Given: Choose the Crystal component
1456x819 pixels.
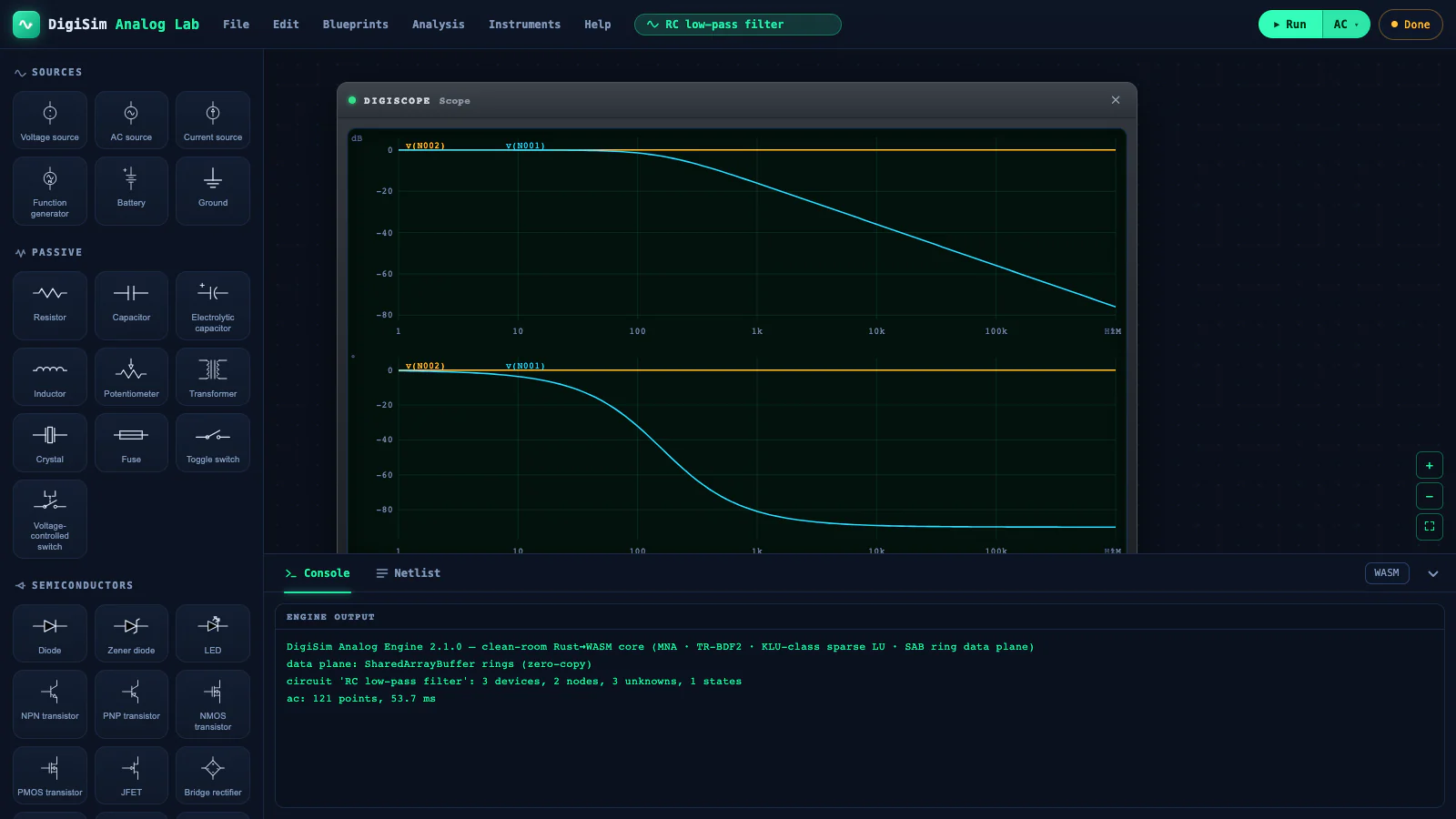Looking at the screenshot, I should click(x=50, y=442).
